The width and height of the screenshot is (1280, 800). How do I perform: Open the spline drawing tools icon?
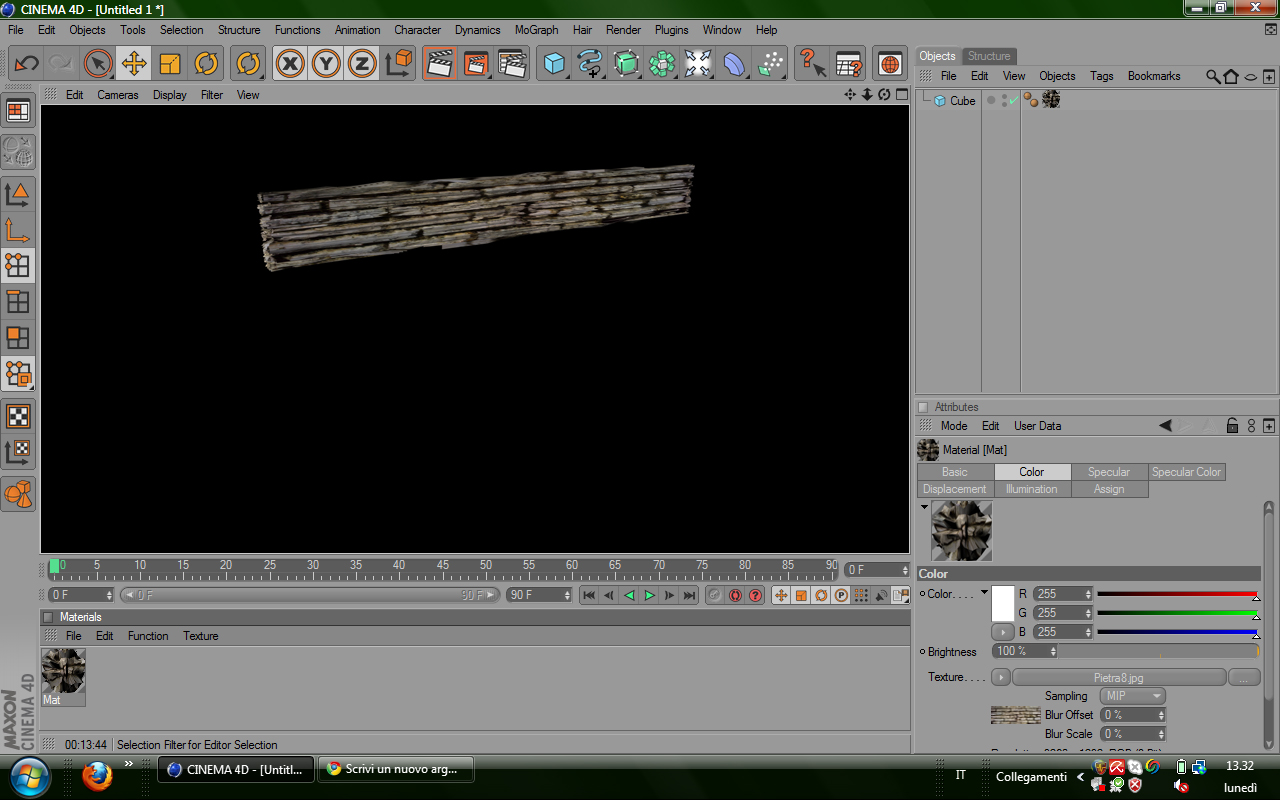click(590, 64)
